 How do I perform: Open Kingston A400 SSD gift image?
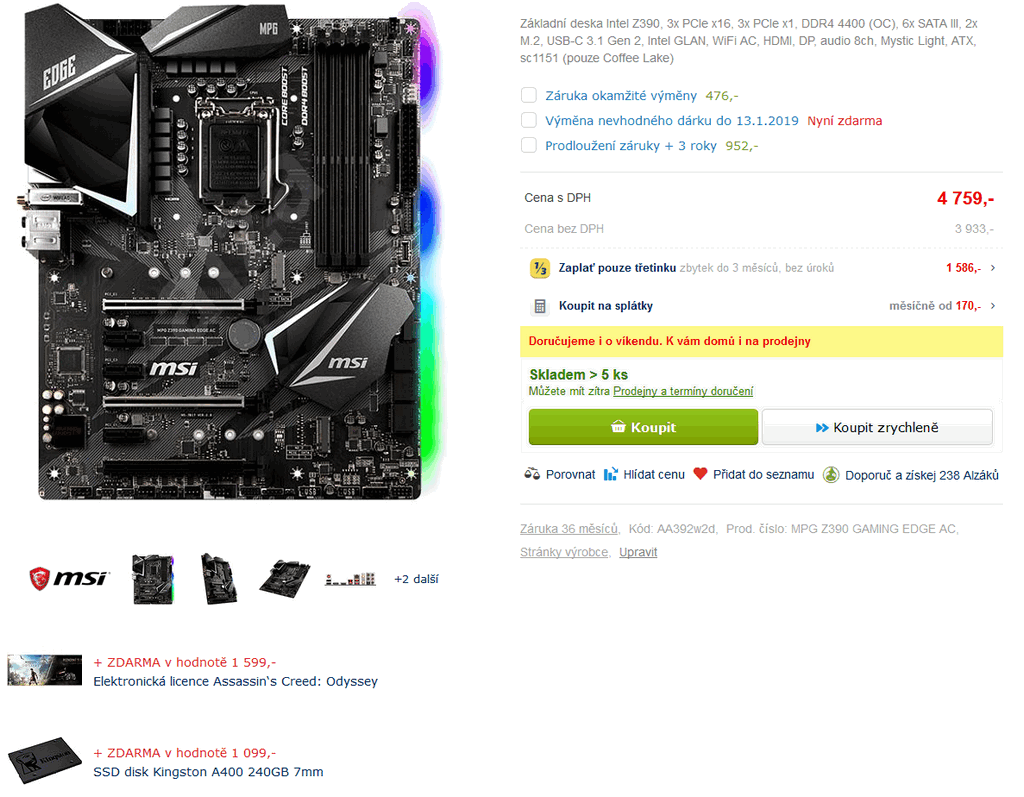(x=44, y=760)
